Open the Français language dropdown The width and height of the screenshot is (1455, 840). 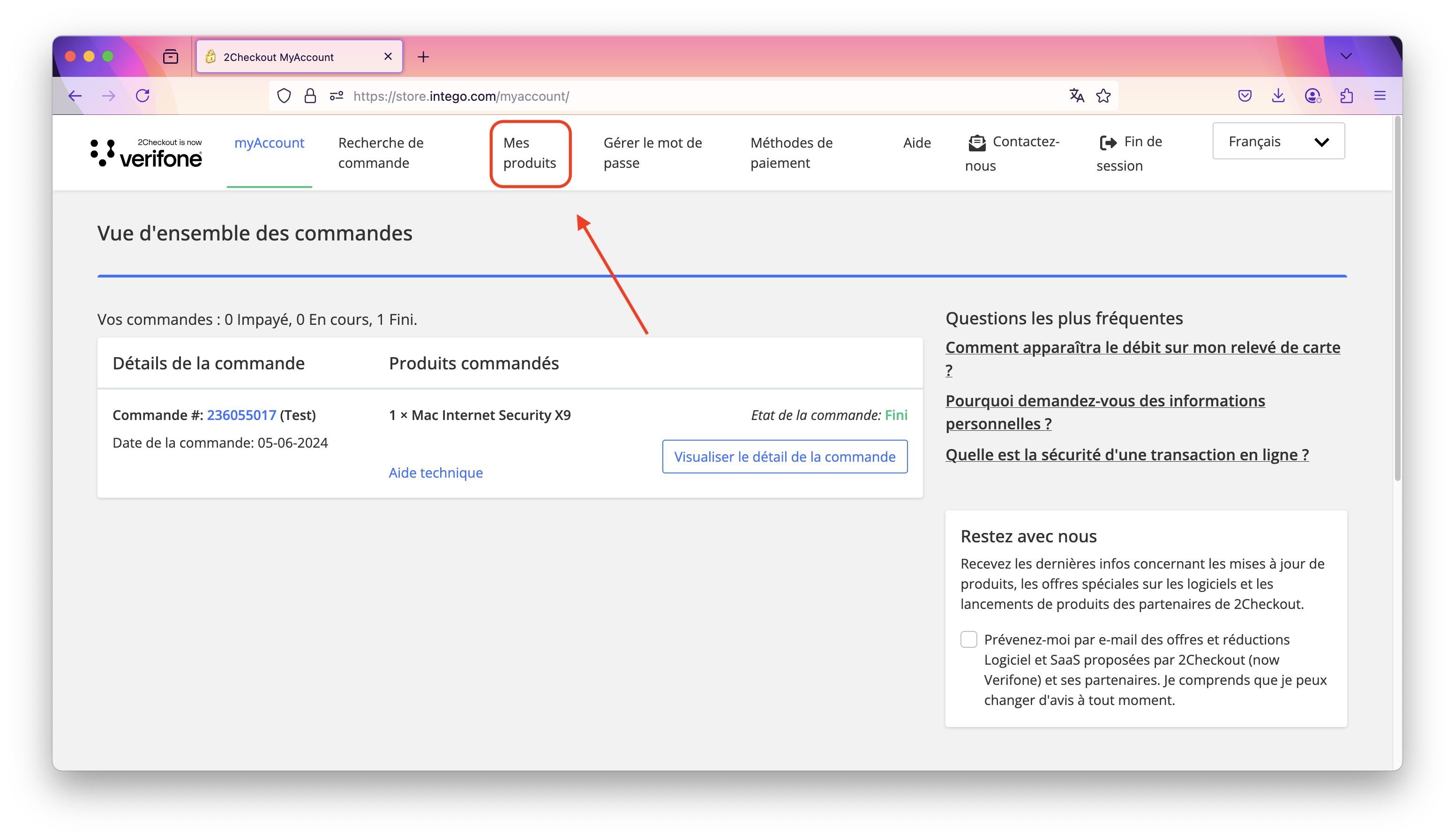(1278, 142)
